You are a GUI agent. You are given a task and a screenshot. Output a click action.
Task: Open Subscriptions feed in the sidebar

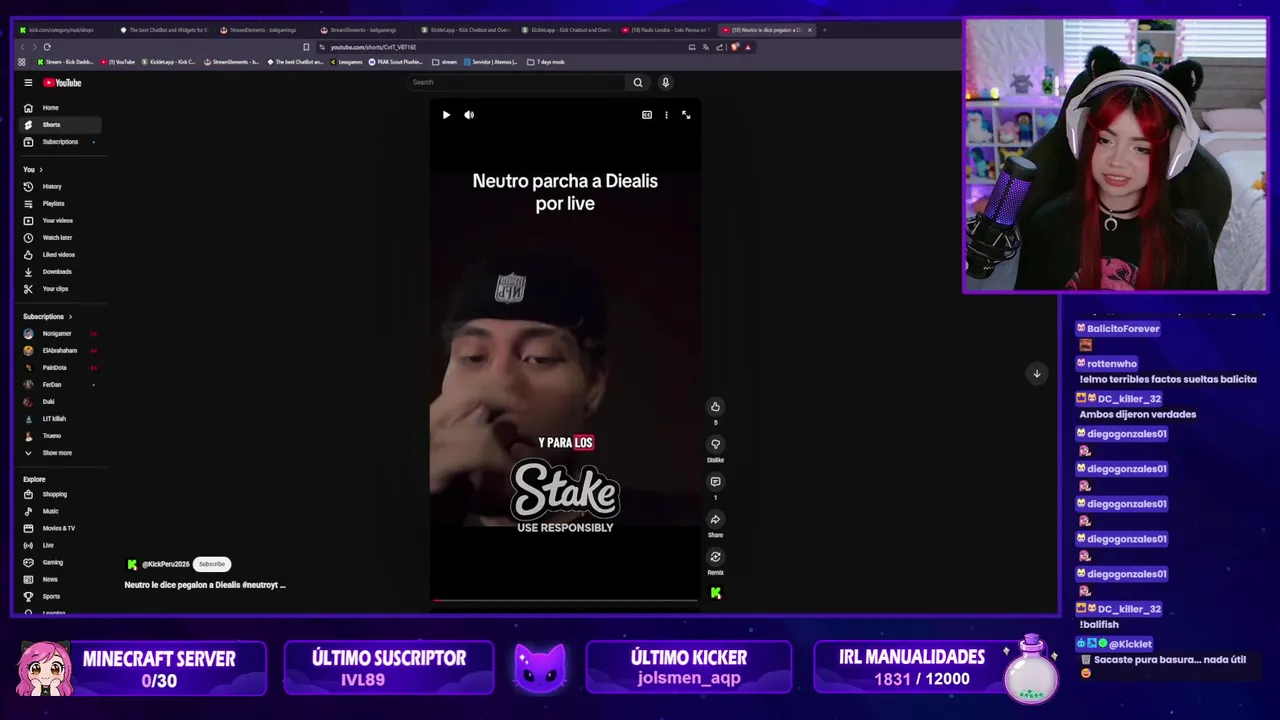point(59,142)
